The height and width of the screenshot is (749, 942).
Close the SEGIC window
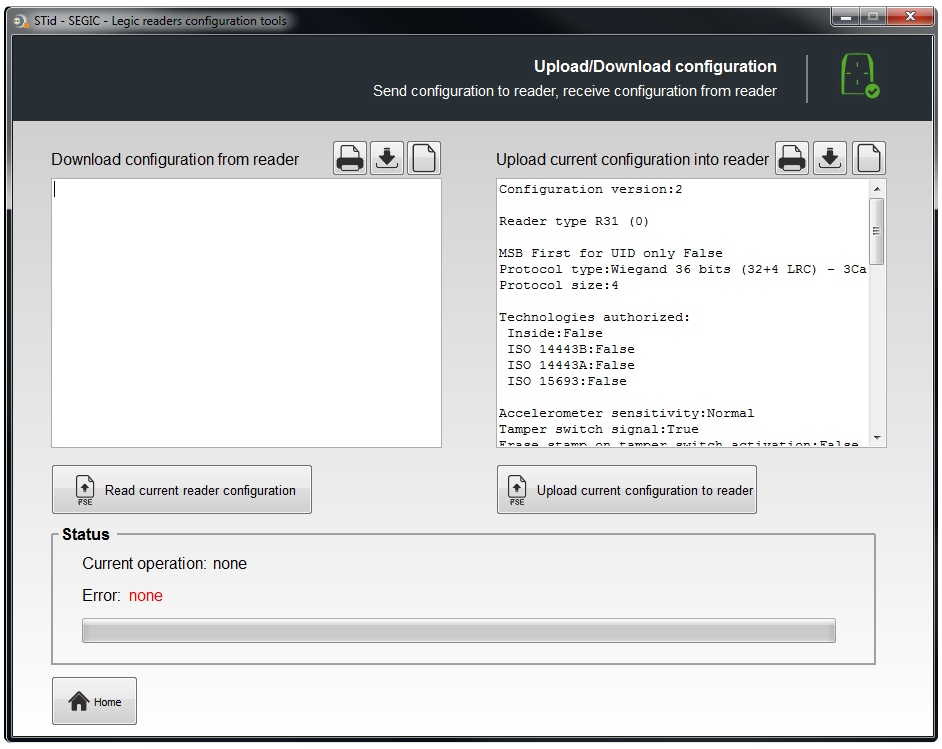point(910,17)
